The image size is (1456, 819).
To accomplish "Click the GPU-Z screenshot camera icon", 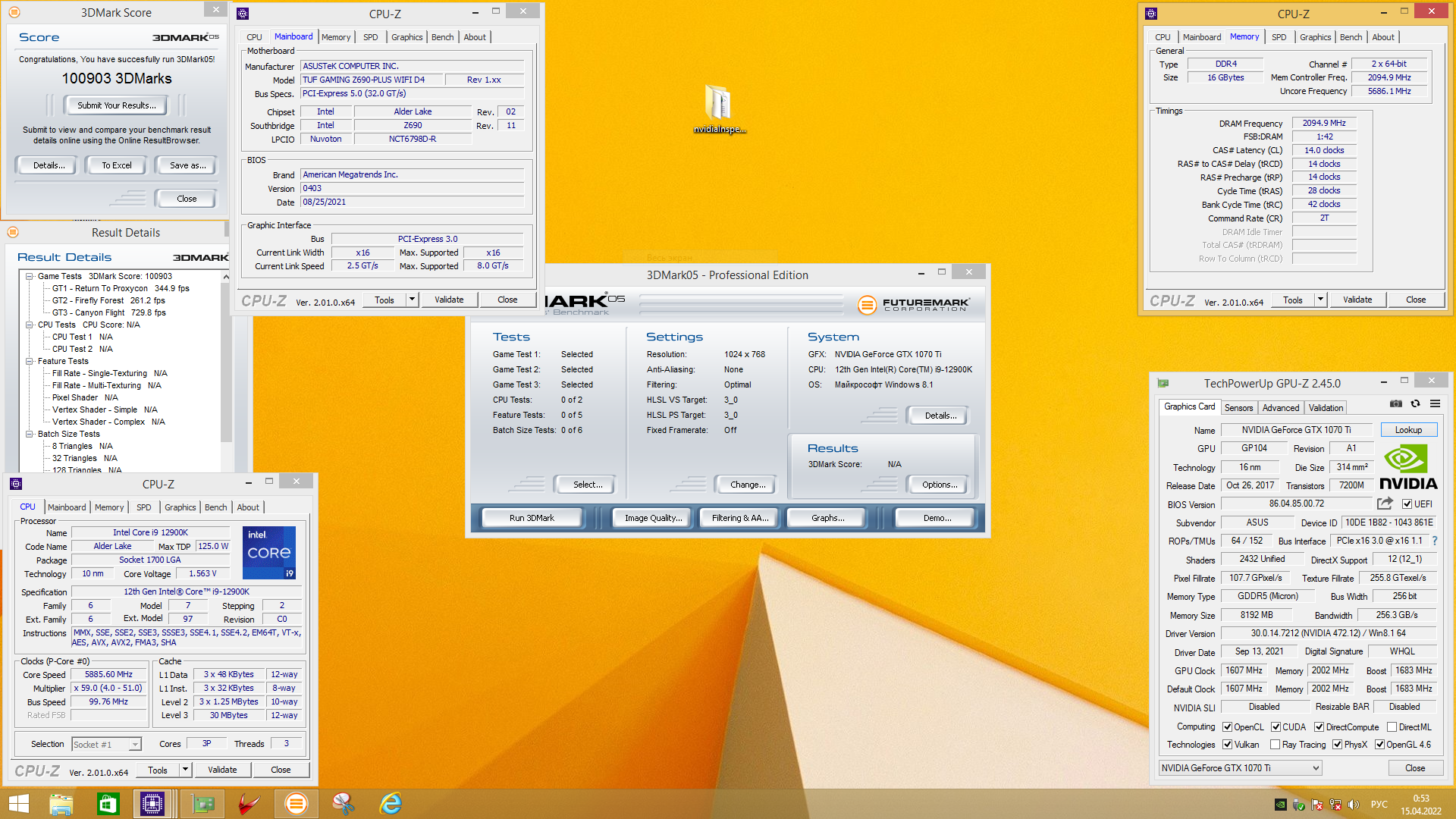I will point(1396,404).
